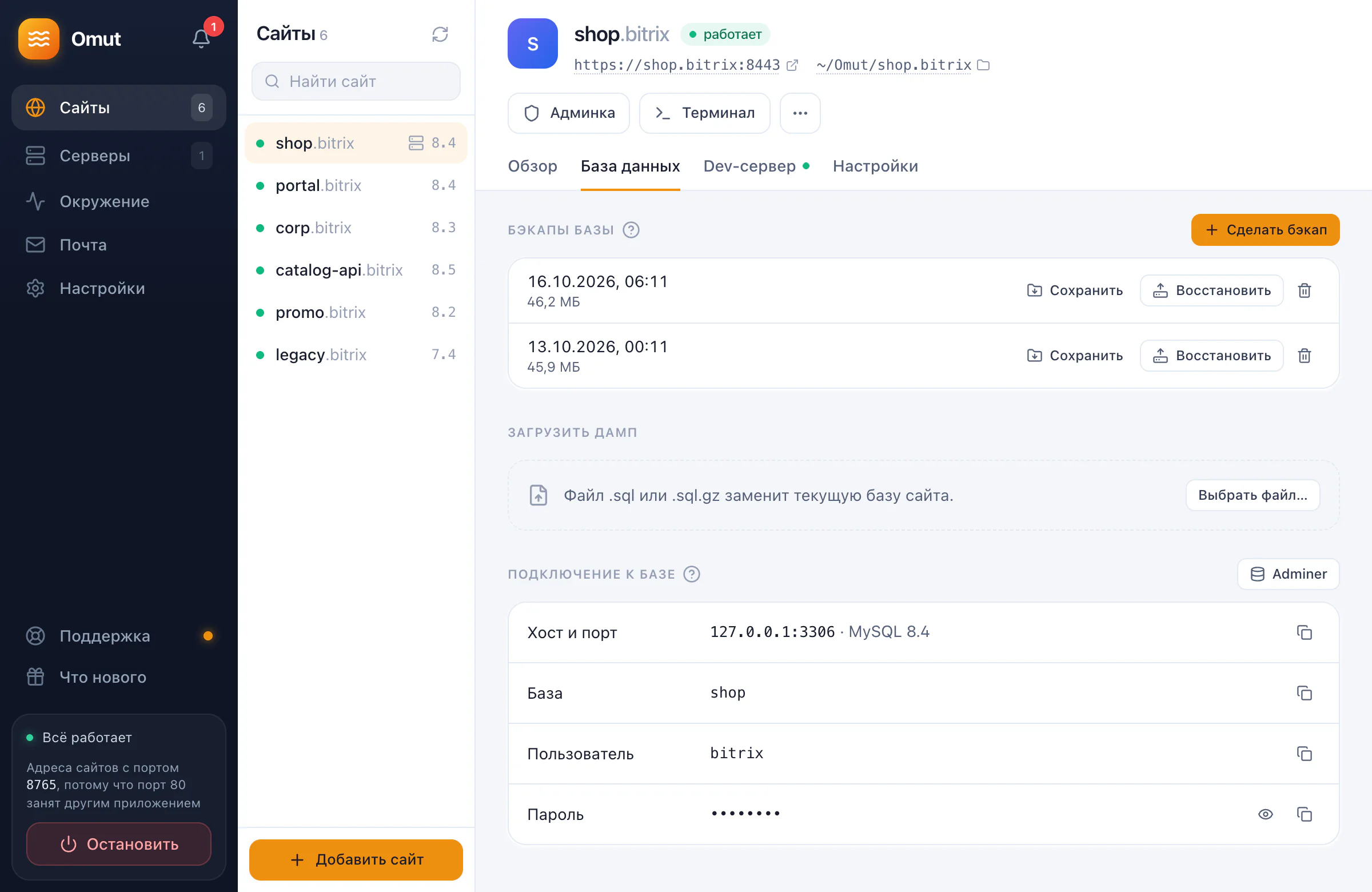1372x892 pixels.
Task: Copy the host and port value
Action: pos(1305,632)
